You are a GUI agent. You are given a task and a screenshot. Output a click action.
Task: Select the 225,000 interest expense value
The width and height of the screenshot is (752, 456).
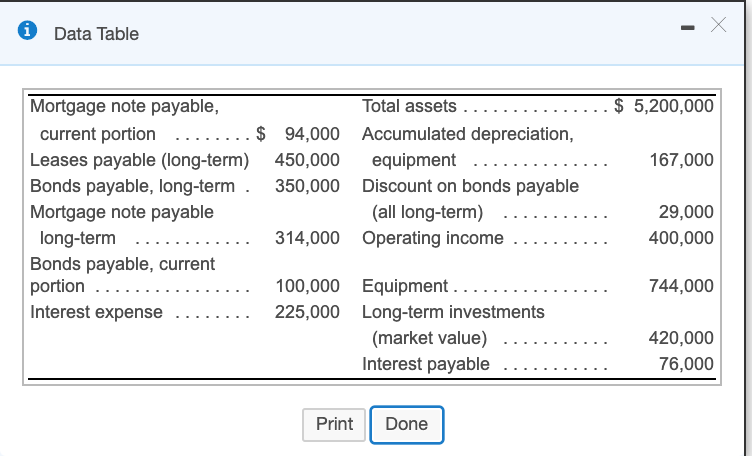pos(307,312)
